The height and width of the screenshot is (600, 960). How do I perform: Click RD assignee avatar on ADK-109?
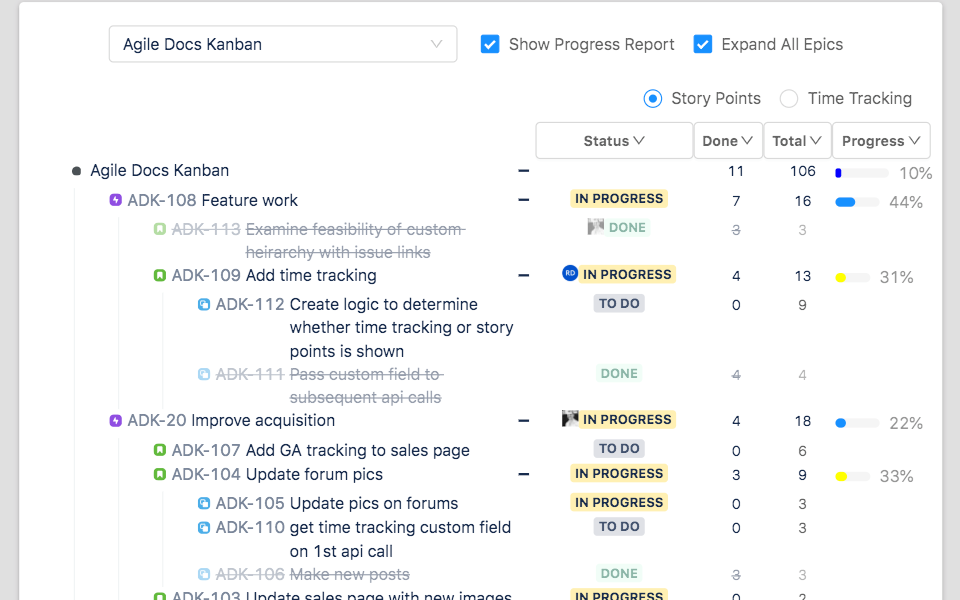570,273
